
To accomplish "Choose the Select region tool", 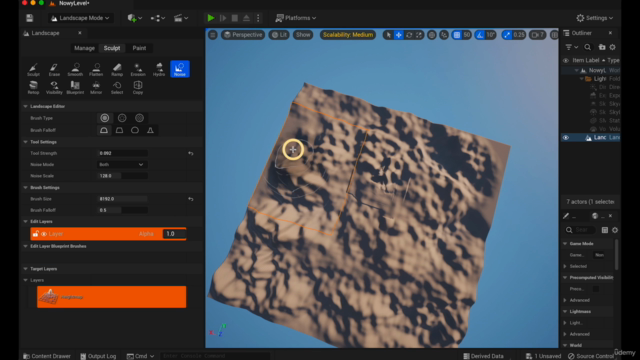I will click(117, 87).
